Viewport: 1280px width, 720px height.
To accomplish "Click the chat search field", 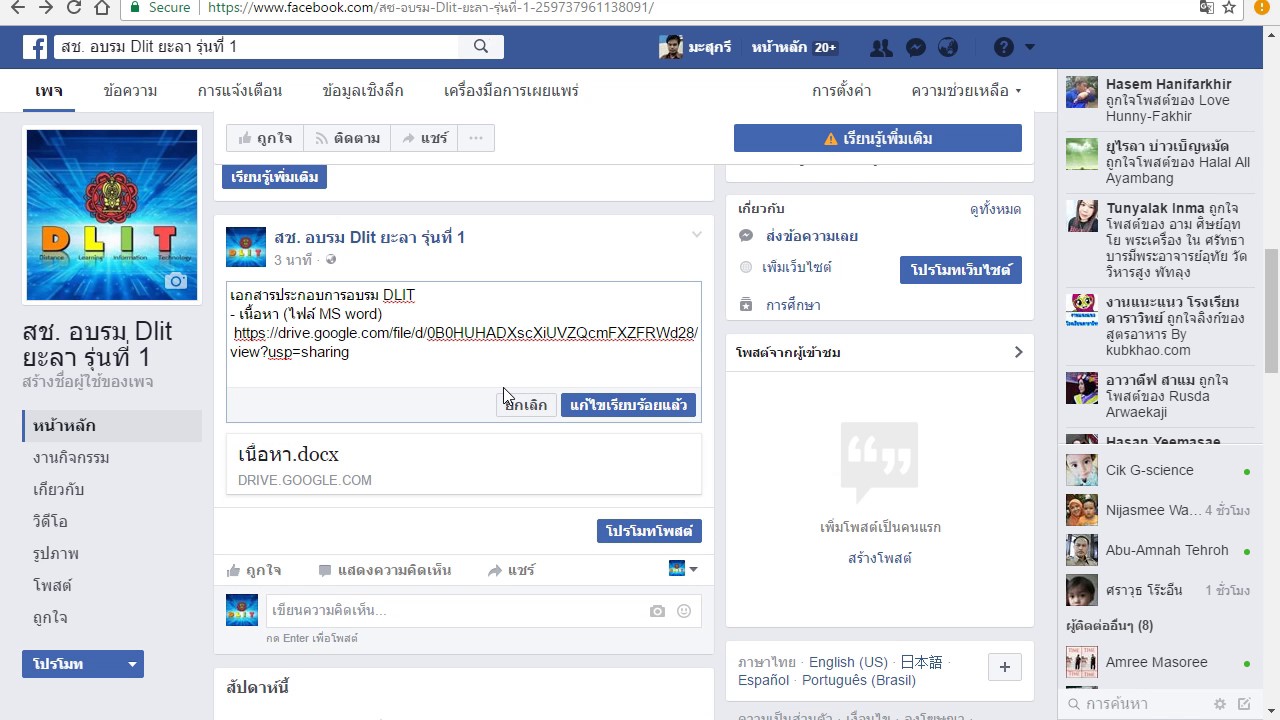I will [x=1135, y=704].
